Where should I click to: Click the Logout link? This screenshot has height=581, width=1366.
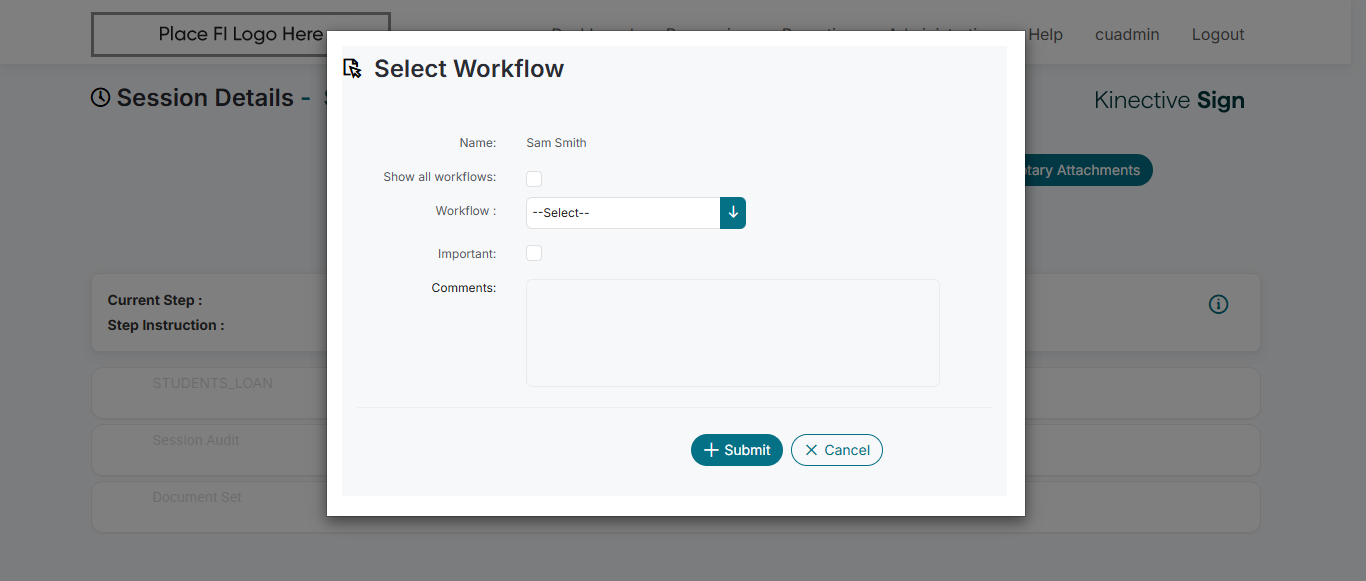tap(1218, 34)
